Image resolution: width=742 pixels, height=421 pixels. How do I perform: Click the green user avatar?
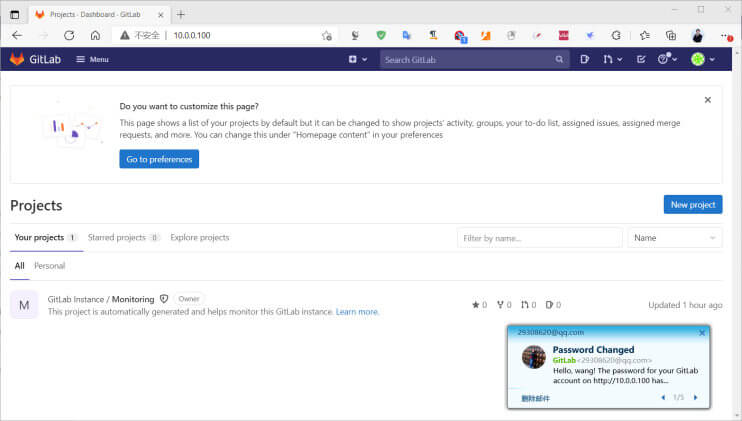(698, 59)
